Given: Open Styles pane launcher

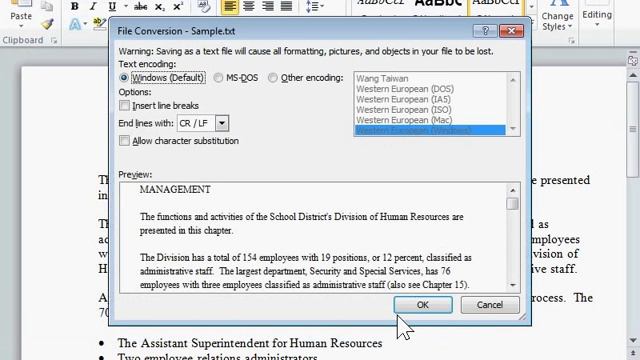Looking at the screenshot, I should coord(571,40).
